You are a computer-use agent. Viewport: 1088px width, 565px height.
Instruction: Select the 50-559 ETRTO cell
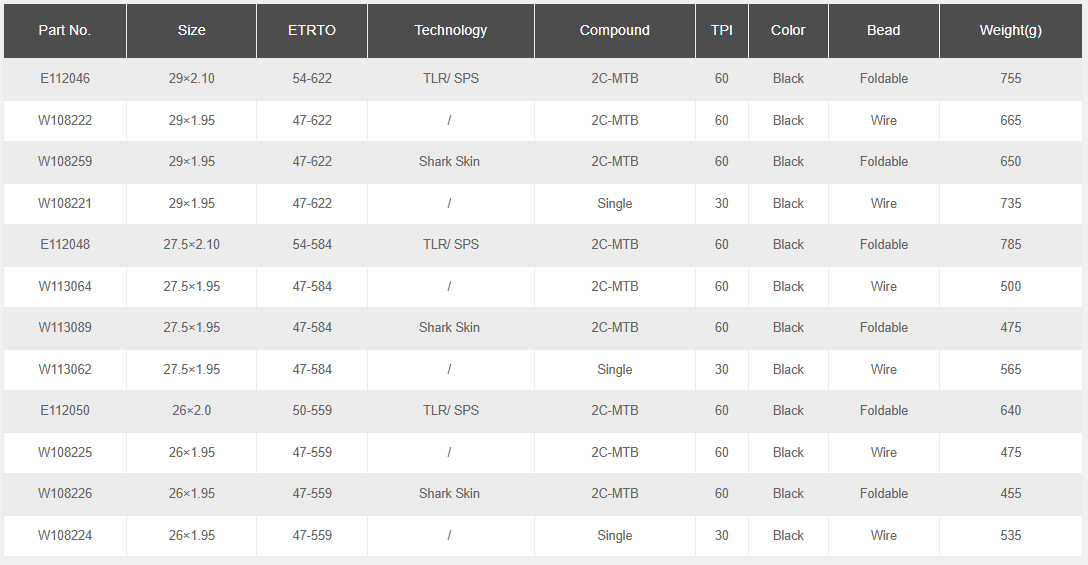(312, 410)
